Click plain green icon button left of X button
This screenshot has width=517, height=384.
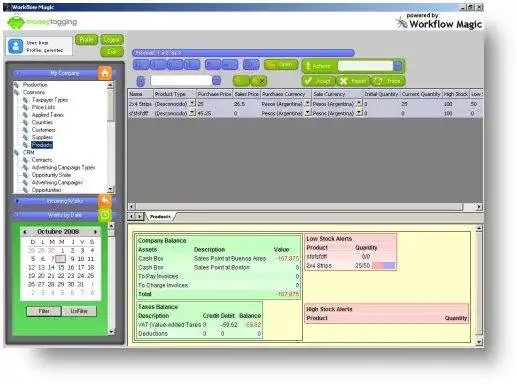click(241, 81)
